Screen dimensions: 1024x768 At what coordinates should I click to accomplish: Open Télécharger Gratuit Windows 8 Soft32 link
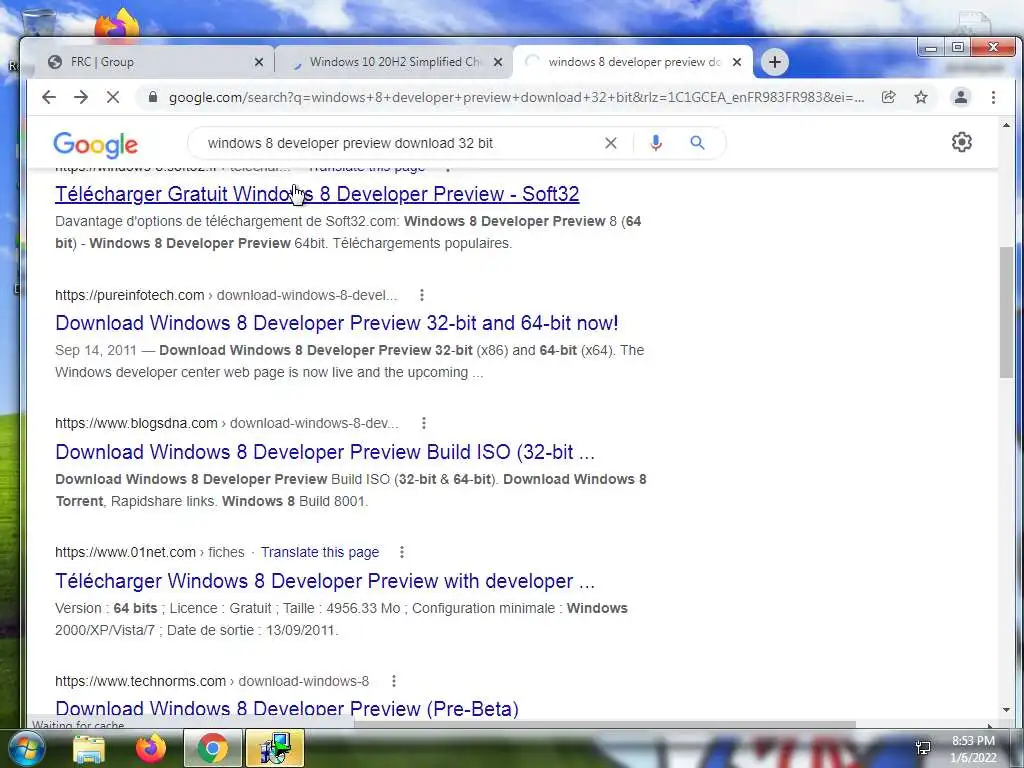click(x=317, y=194)
